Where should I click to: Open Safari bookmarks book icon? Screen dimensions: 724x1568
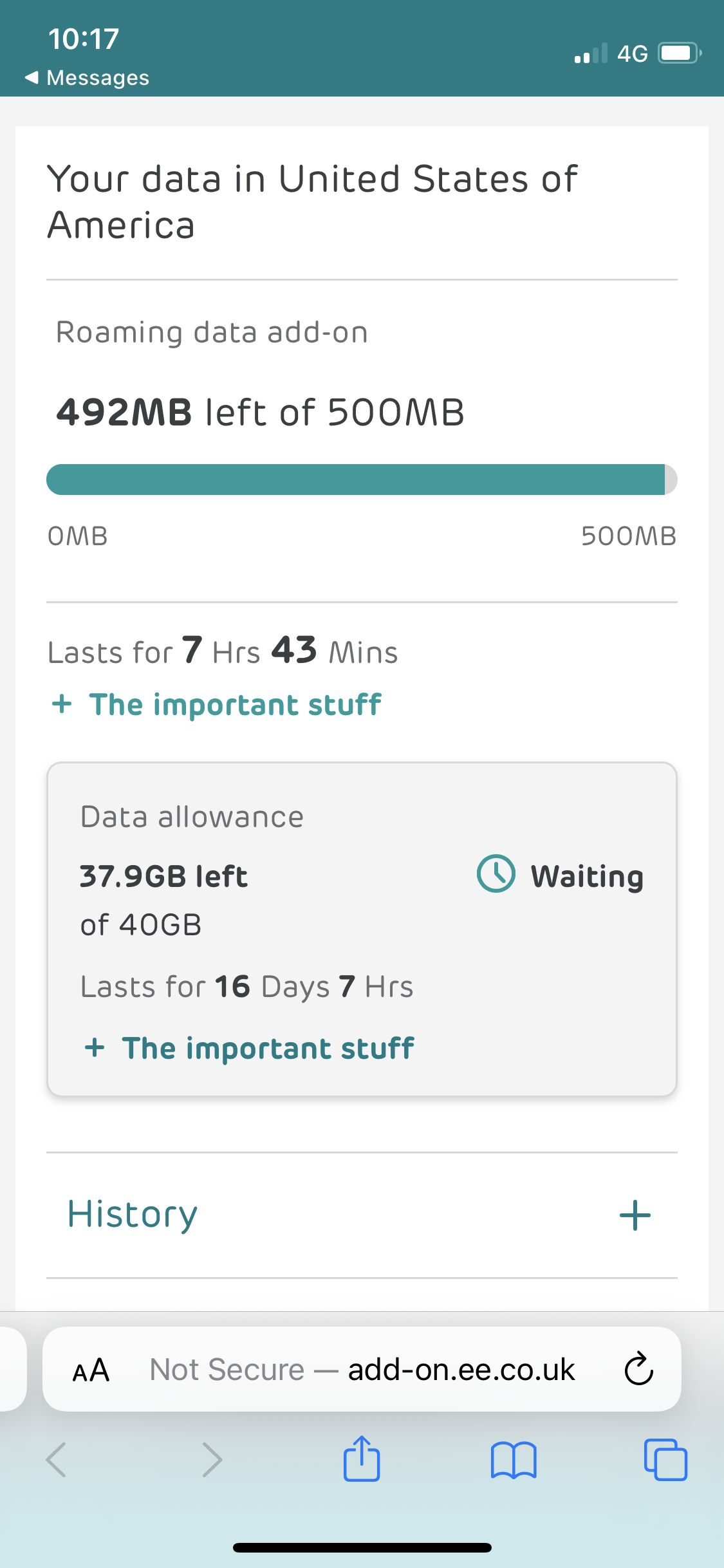[x=513, y=1460]
